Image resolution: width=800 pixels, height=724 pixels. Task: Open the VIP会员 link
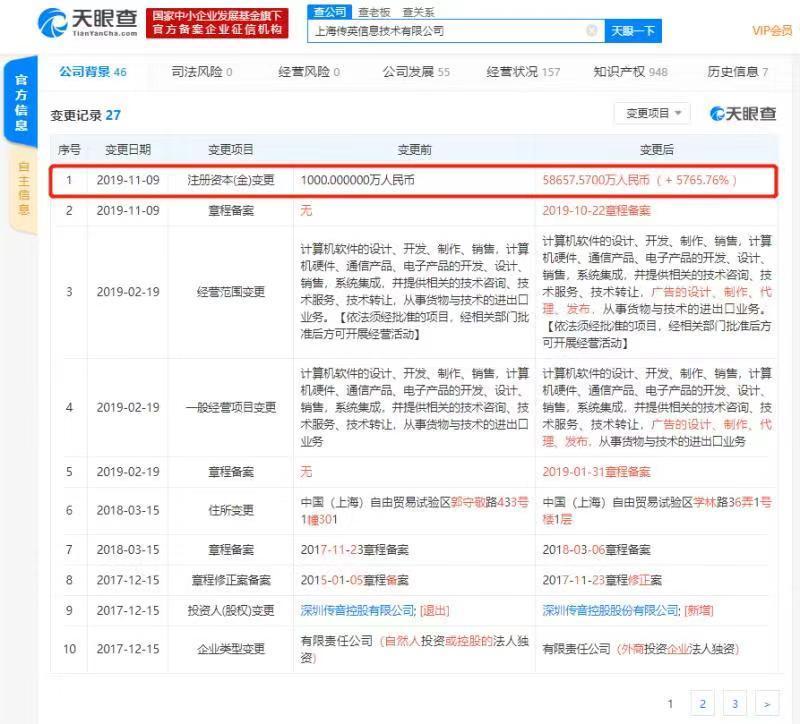[x=771, y=31]
